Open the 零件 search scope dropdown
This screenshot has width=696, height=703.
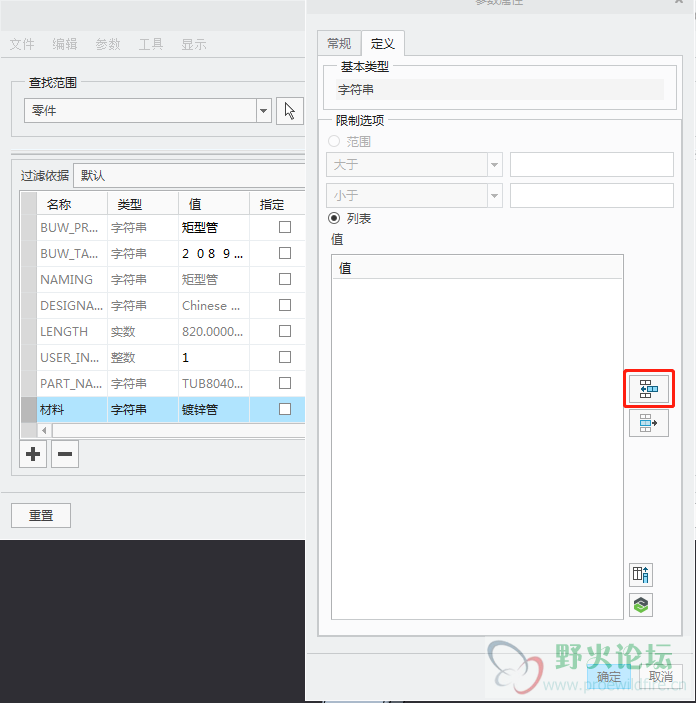[264, 111]
